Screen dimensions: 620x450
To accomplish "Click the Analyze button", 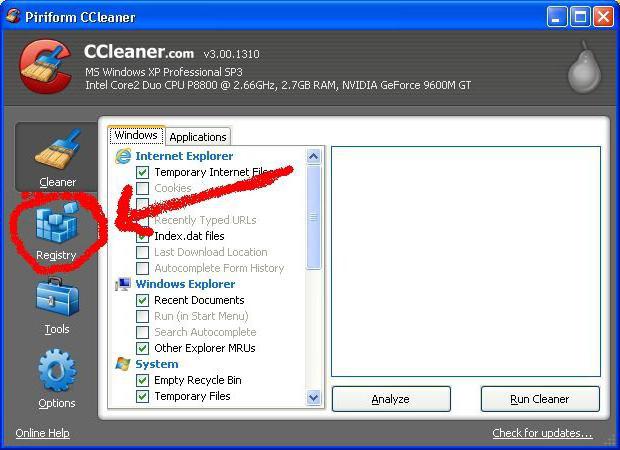I will (391, 399).
